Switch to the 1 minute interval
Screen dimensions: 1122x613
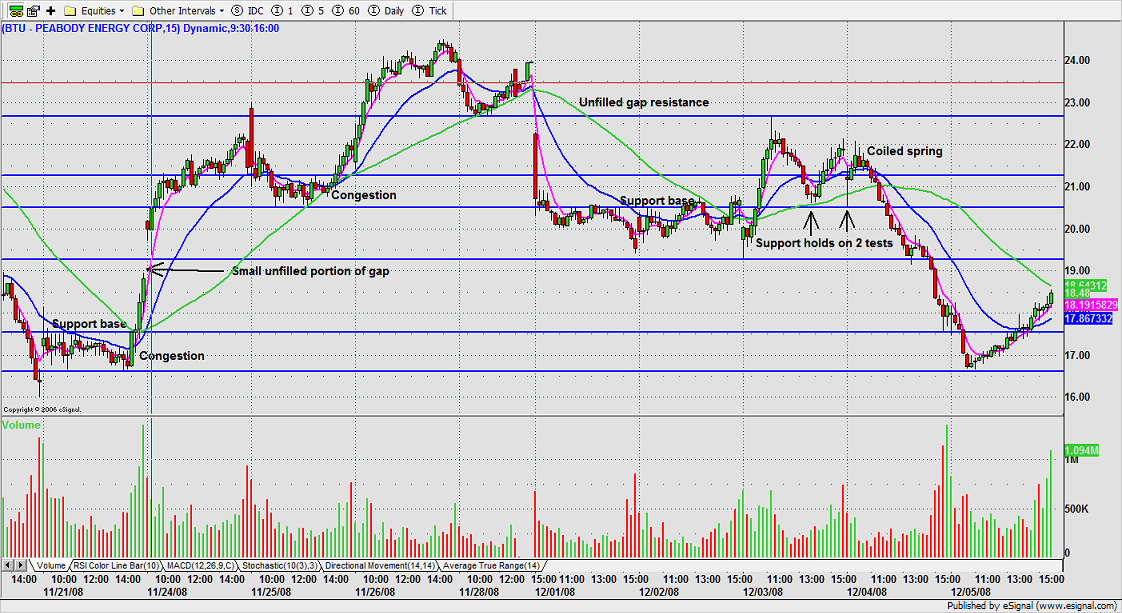point(283,11)
